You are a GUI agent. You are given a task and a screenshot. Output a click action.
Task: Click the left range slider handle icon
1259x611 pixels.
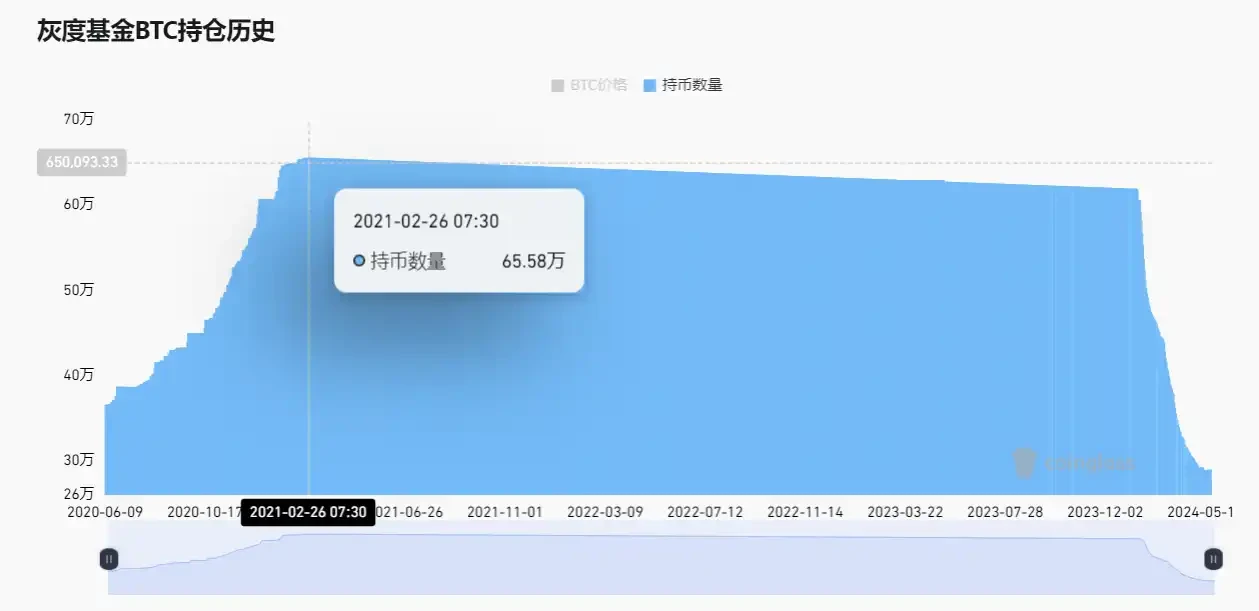coord(109,559)
